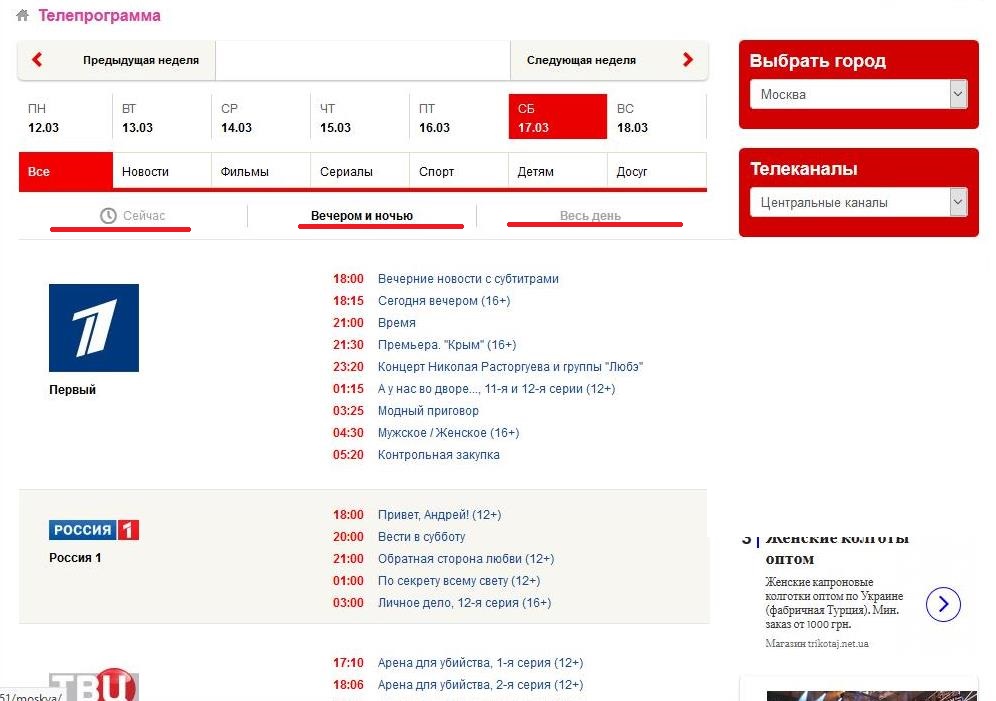Open the Россия 1 channel logo
The width and height of the screenshot is (996, 701).
pos(94,530)
